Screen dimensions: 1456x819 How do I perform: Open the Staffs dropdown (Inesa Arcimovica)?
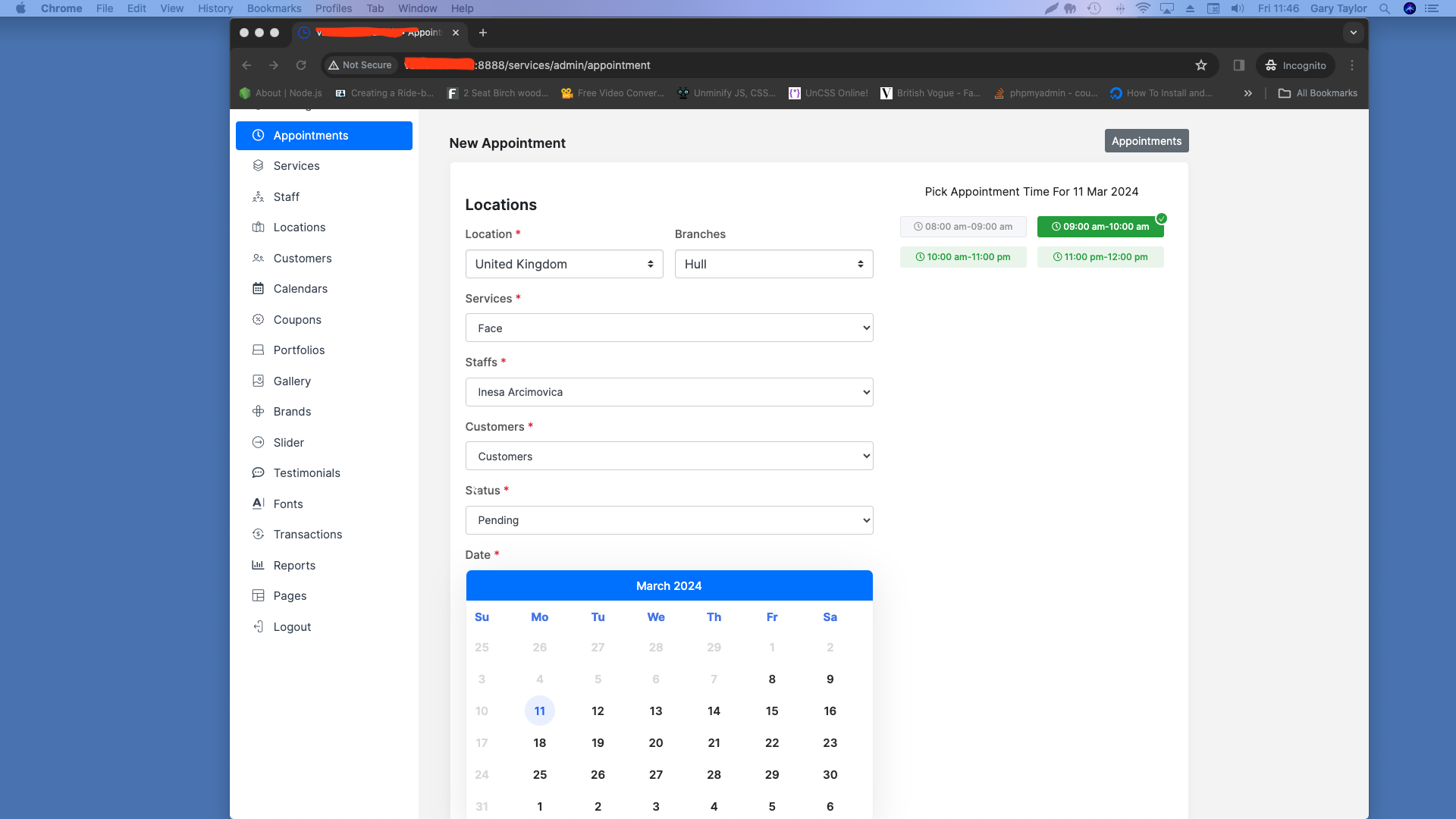click(669, 392)
